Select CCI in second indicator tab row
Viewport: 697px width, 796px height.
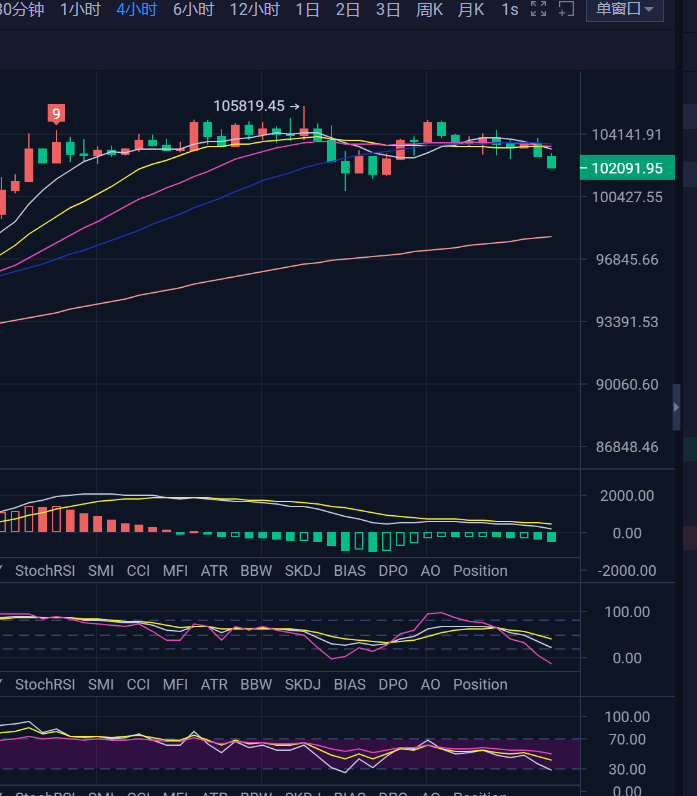pos(138,684)
